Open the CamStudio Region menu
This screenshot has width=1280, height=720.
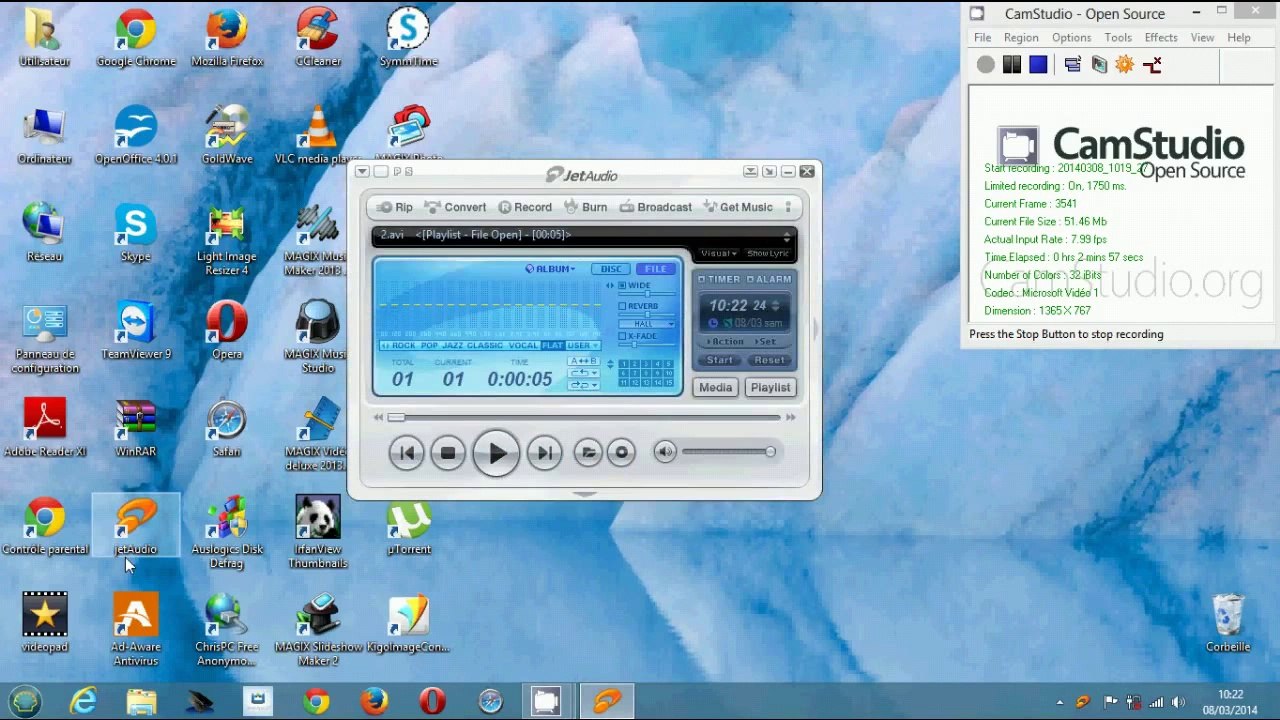[x=1021, y=38]
